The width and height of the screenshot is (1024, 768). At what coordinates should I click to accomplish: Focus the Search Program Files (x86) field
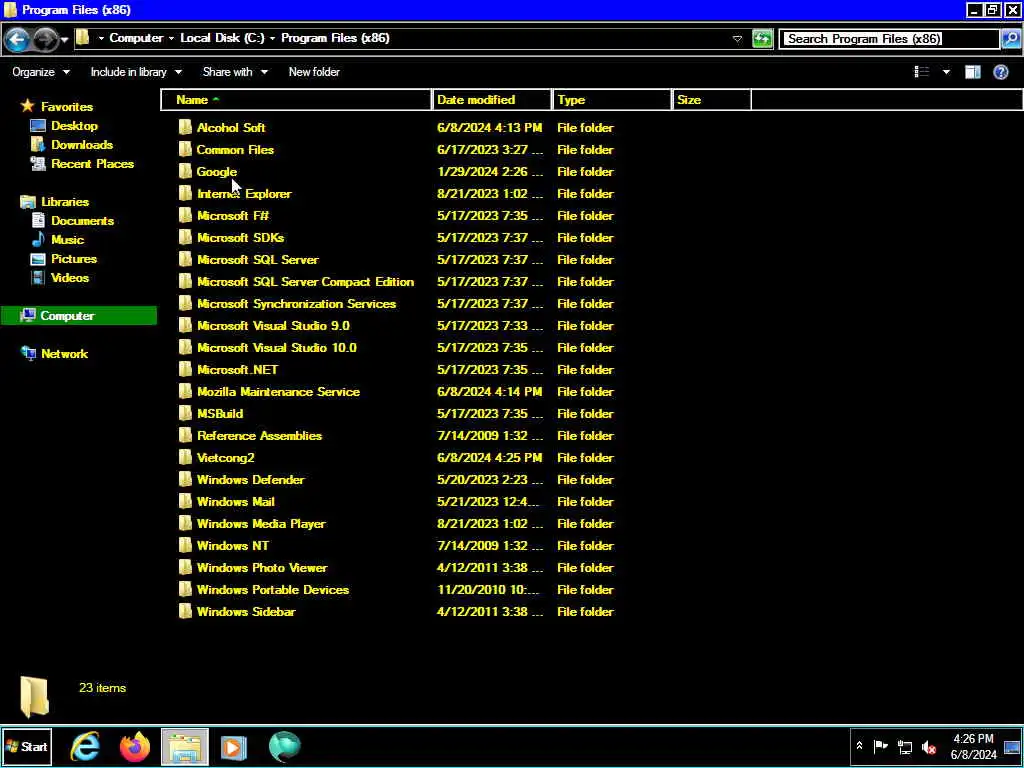pyautogui.click(x=890, y=39)
